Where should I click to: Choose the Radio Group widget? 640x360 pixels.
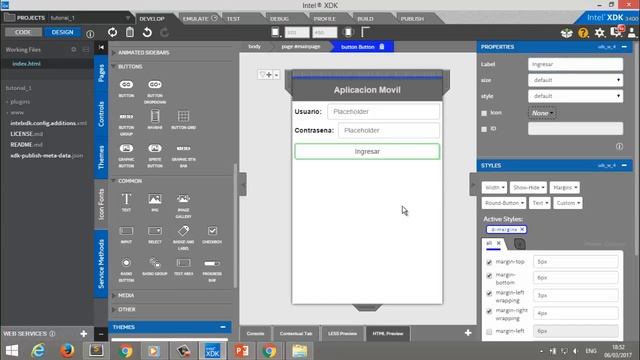click(155, 267)
